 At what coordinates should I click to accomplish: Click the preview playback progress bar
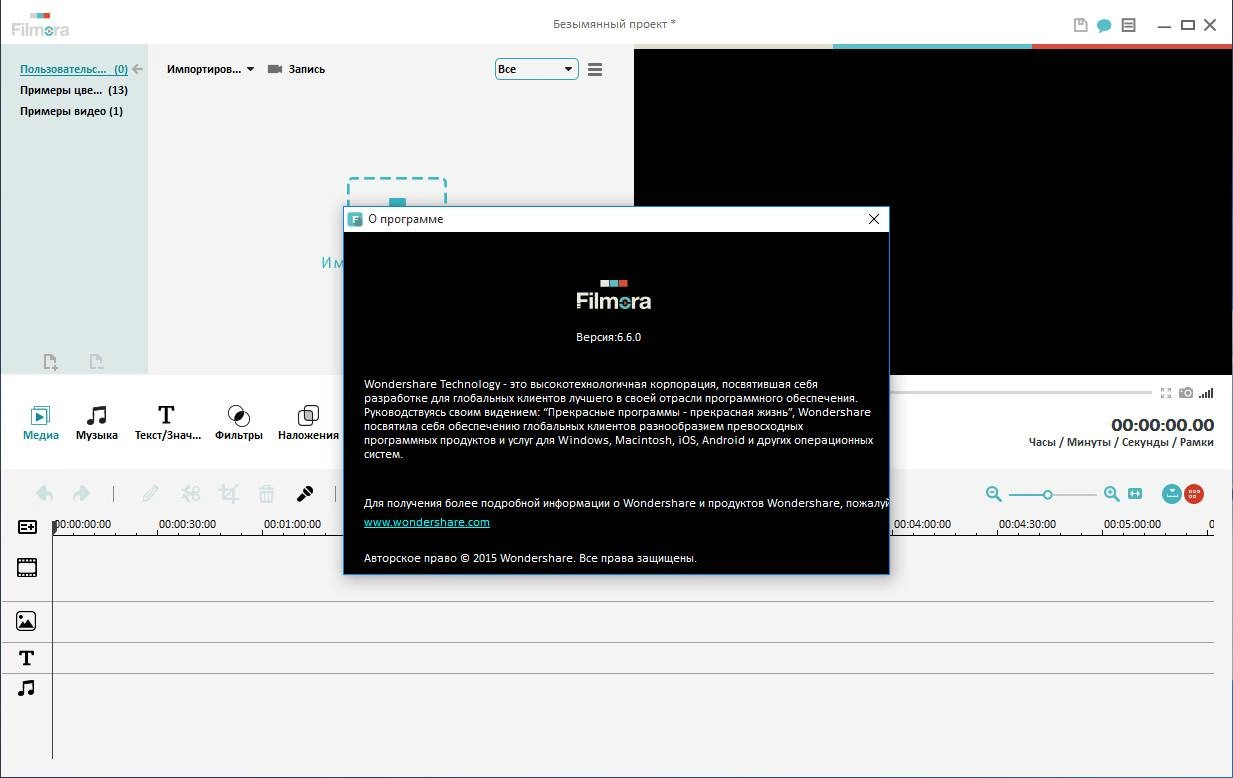point(1020,393)
